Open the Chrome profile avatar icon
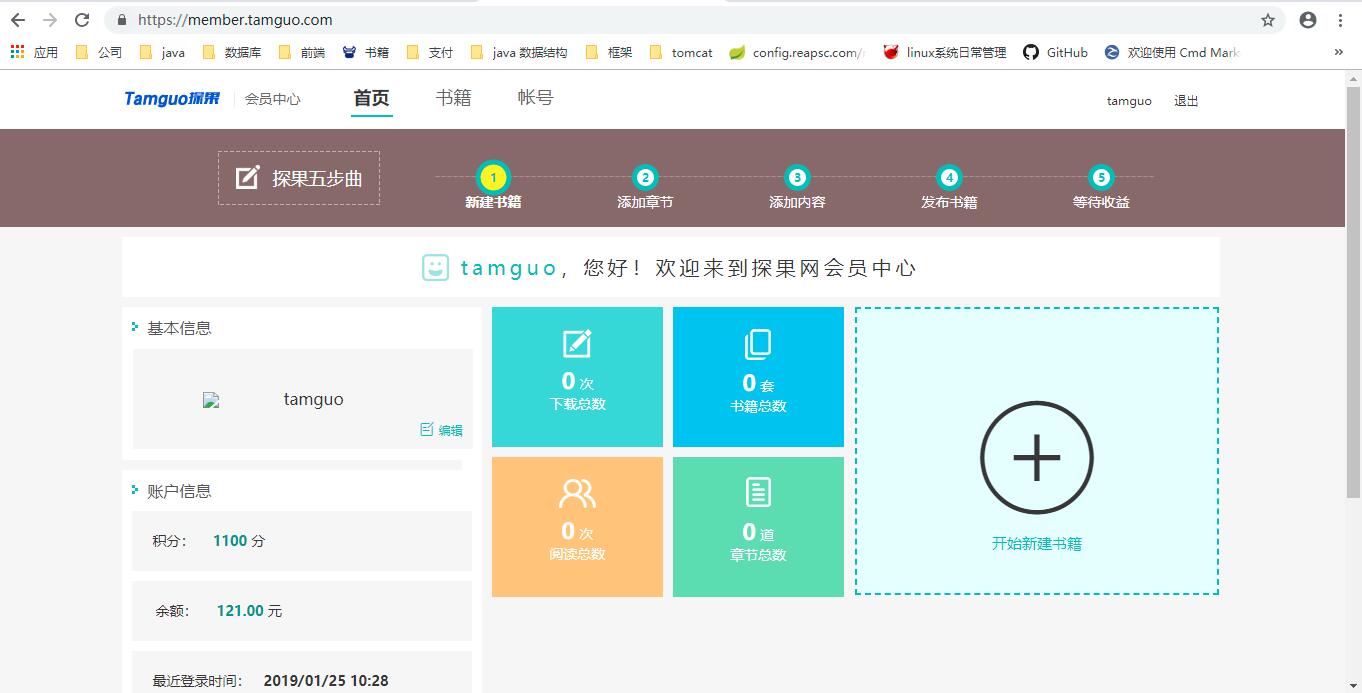Screen dimensions: 1362x693 [x=1308, y=20]
